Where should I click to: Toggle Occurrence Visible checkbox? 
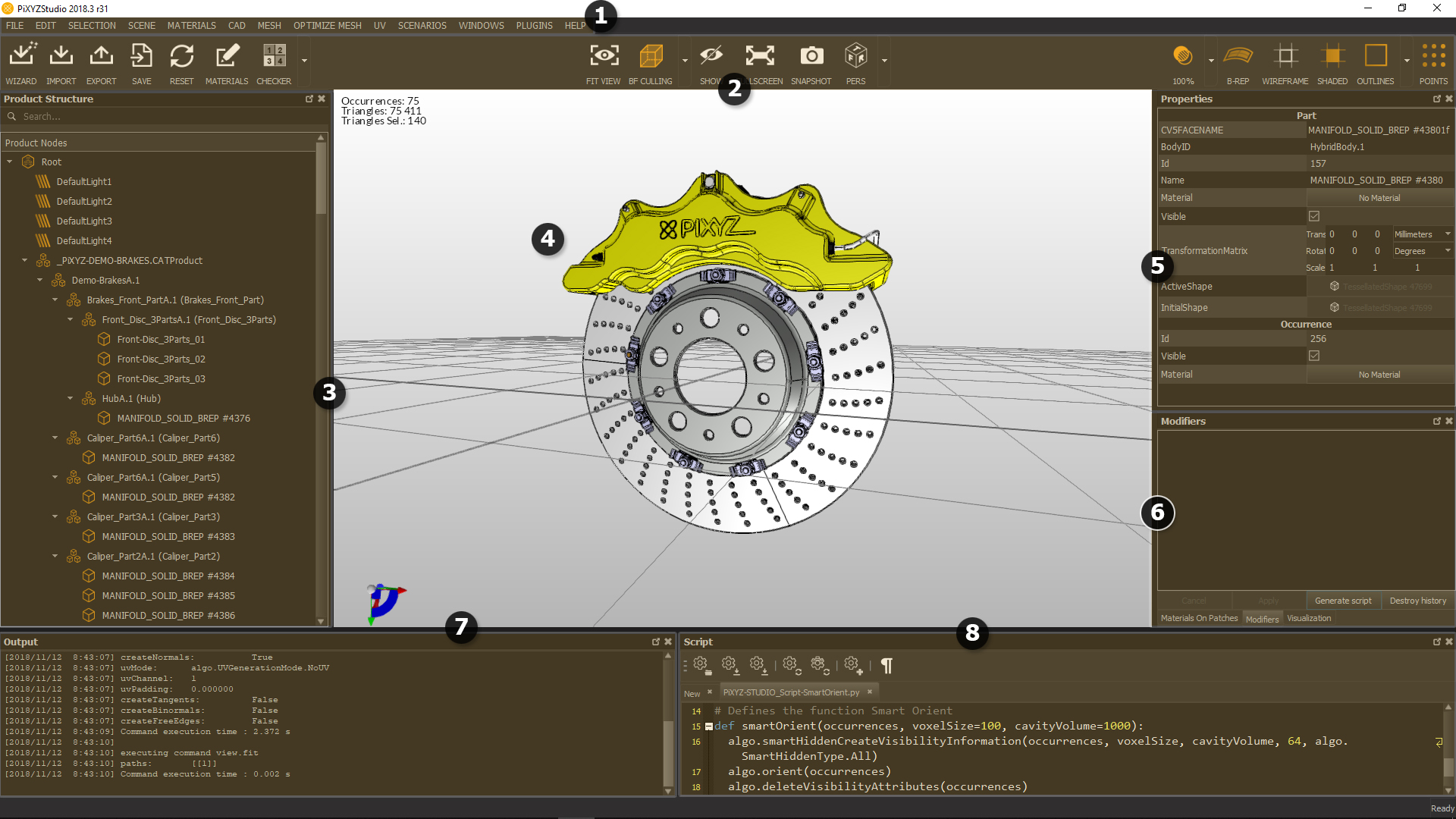coord(1314,356)
